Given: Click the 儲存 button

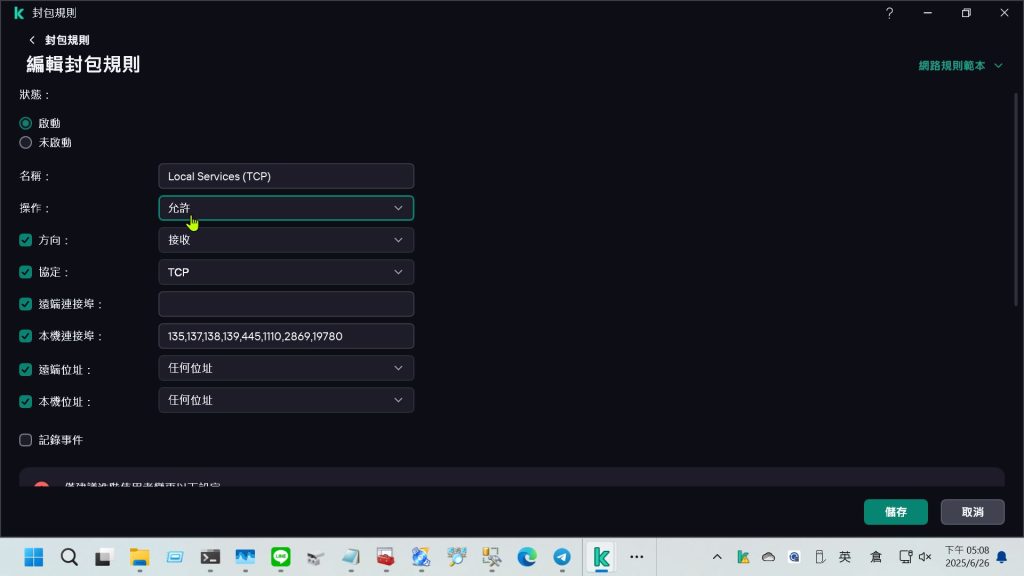Looking at the screenshot, I should tap(895, 512).
